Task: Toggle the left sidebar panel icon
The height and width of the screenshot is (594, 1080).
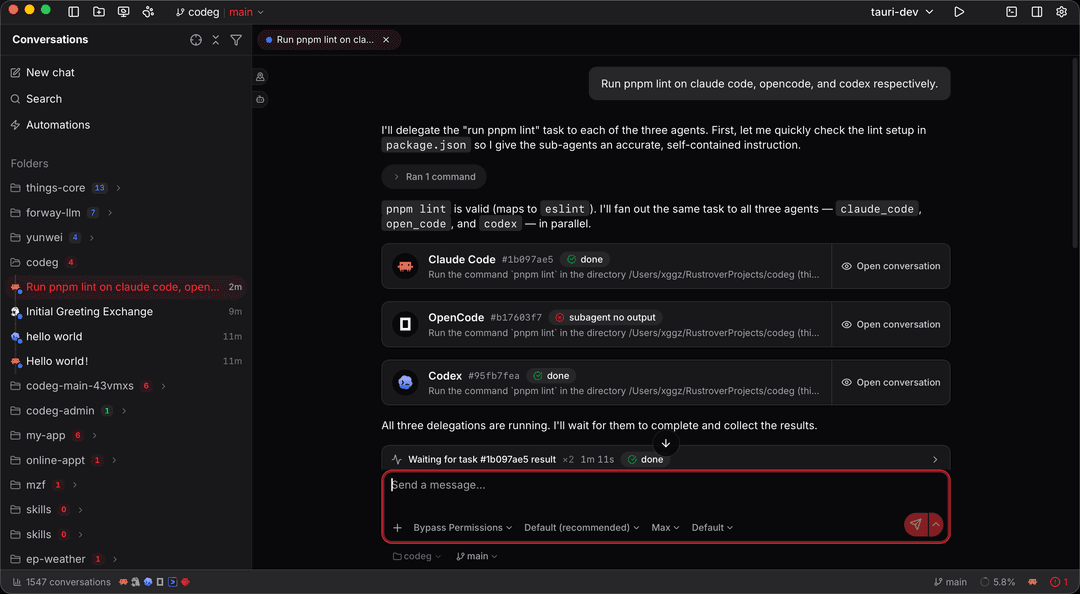Action: pos(74,12)
